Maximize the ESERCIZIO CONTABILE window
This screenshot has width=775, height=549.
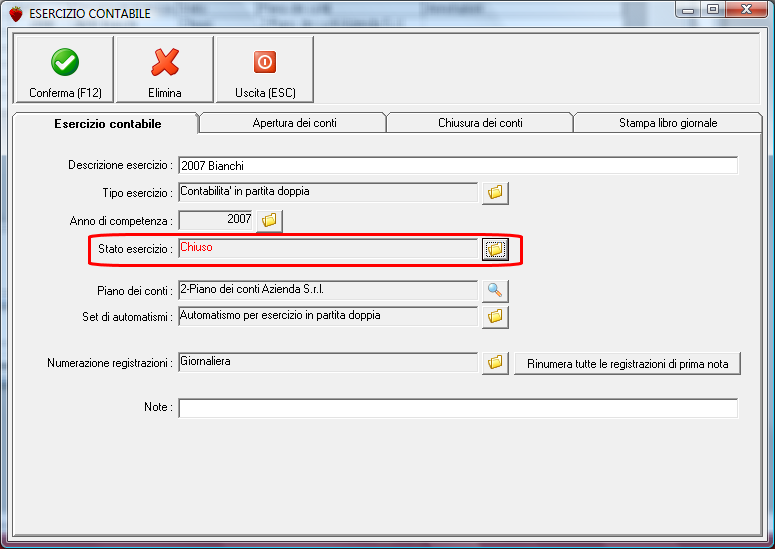(x=713, y=10)
